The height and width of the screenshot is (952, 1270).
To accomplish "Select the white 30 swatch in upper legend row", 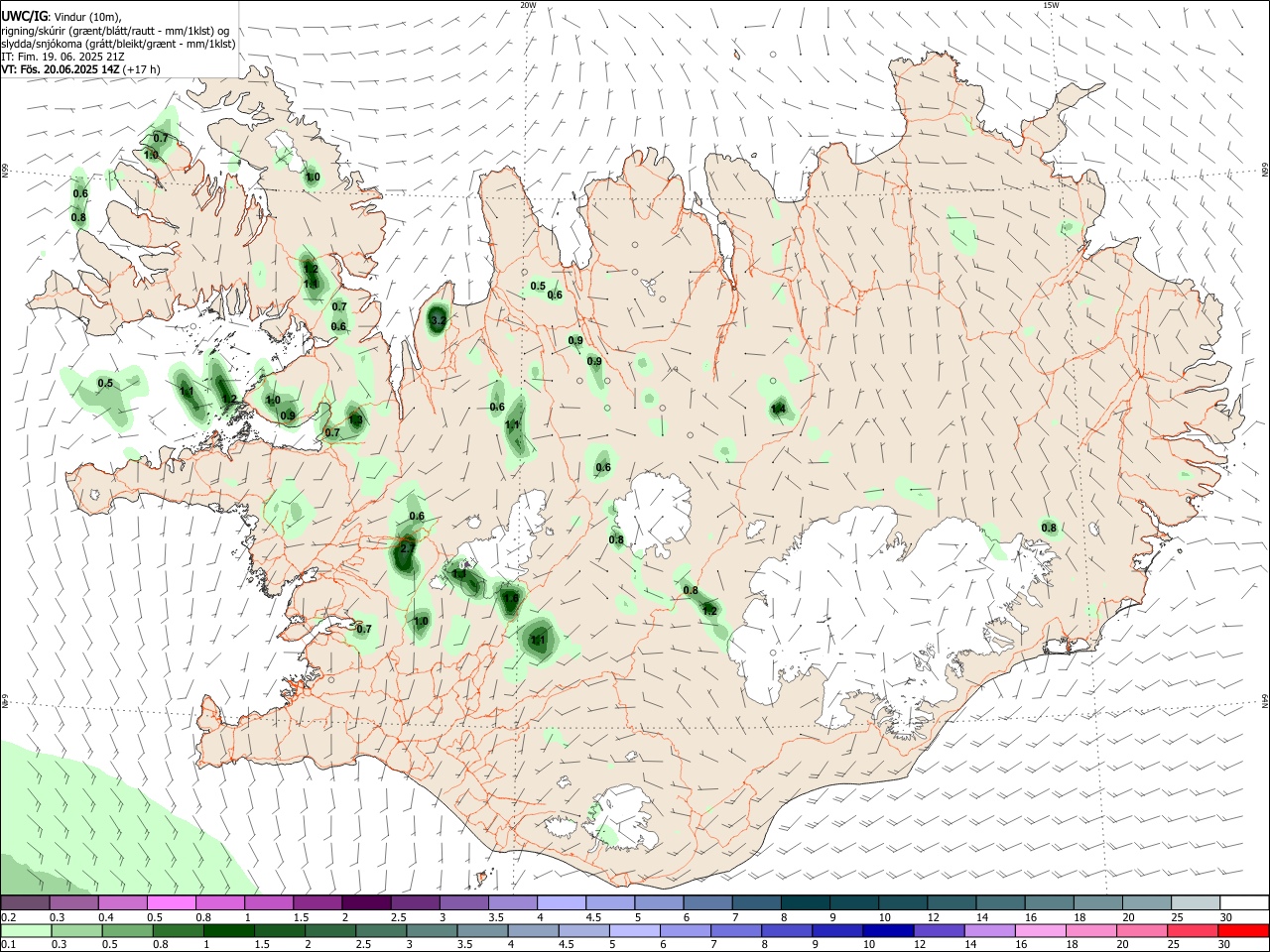I will click(1244, 903).
